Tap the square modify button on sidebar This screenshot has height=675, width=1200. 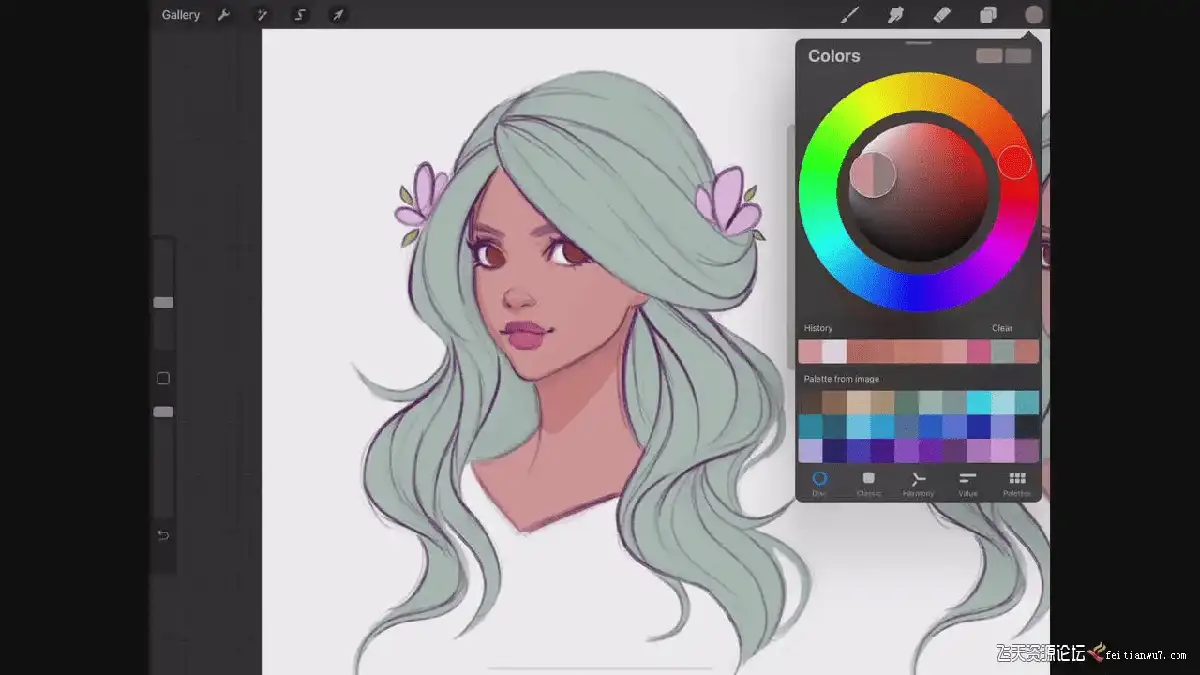[163, 378]
